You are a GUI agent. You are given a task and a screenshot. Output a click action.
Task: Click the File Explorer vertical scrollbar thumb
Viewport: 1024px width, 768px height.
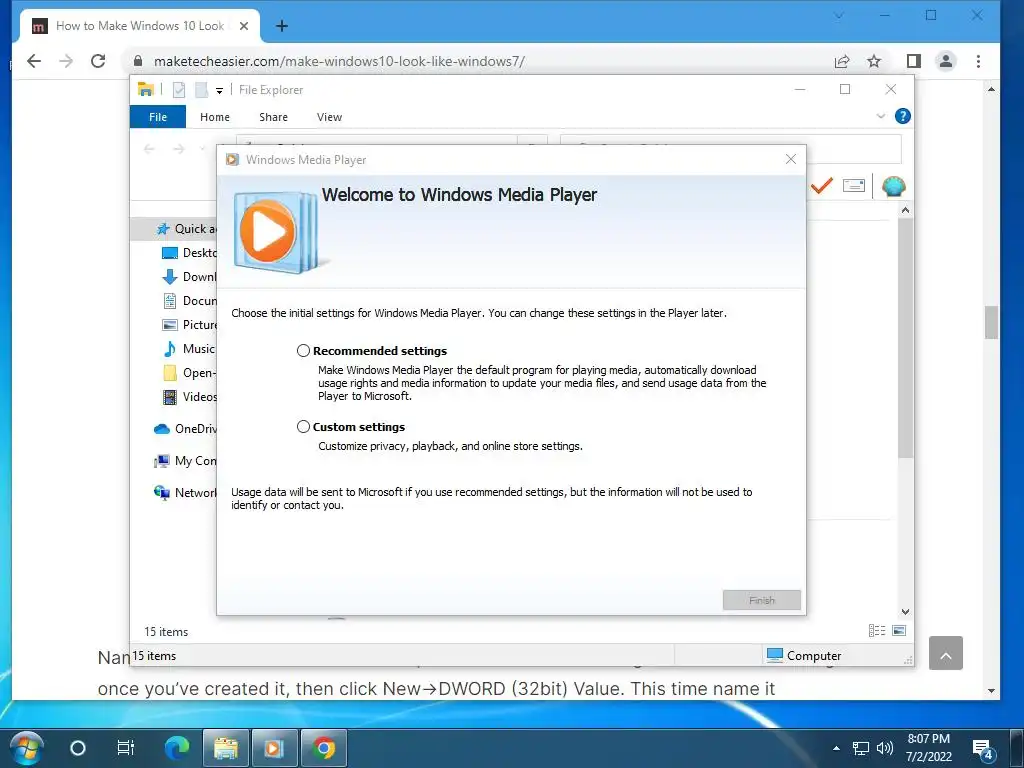click(x=905, y=338)
